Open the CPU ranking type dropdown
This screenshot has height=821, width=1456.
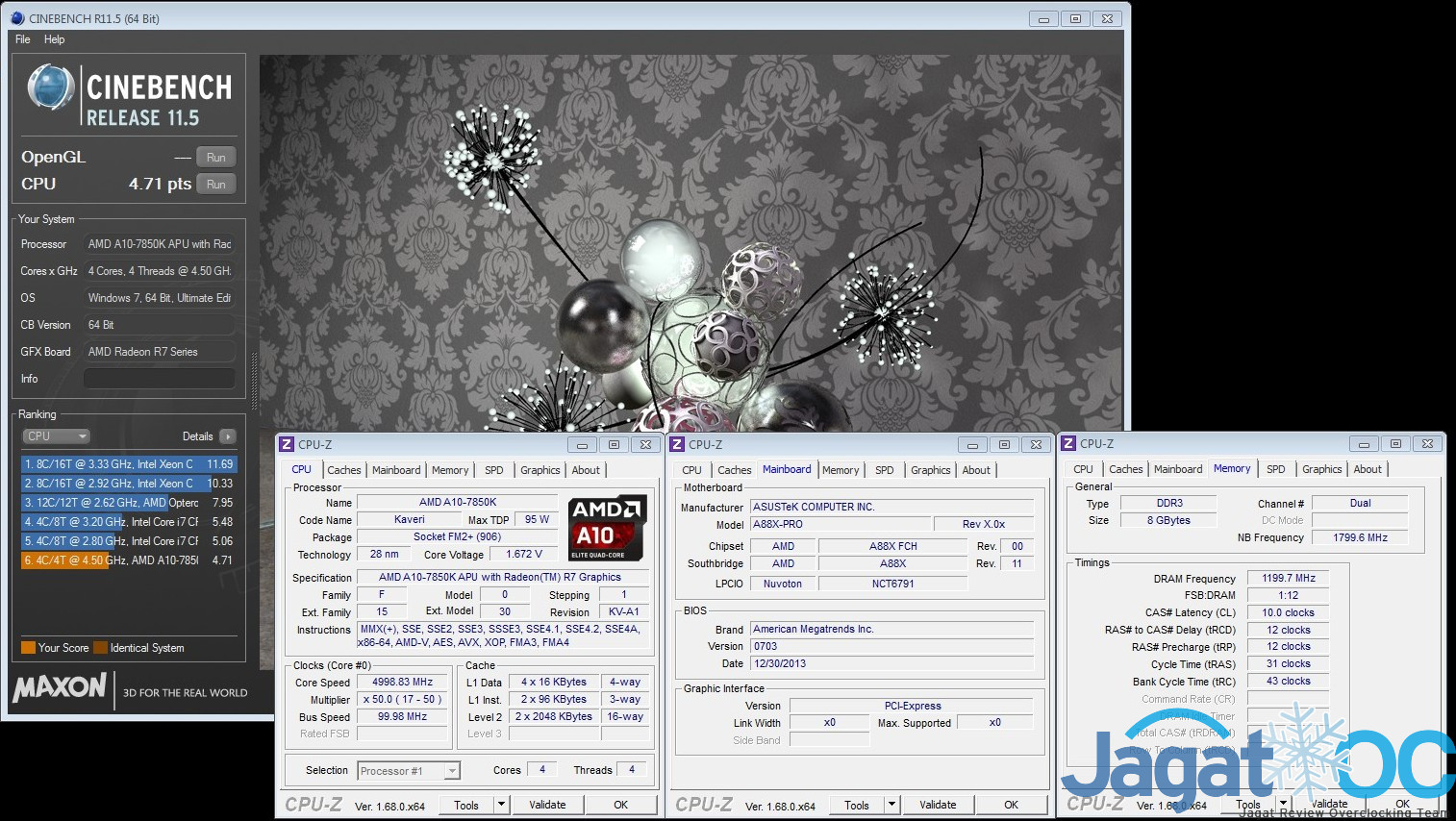(x=56, y=435)
